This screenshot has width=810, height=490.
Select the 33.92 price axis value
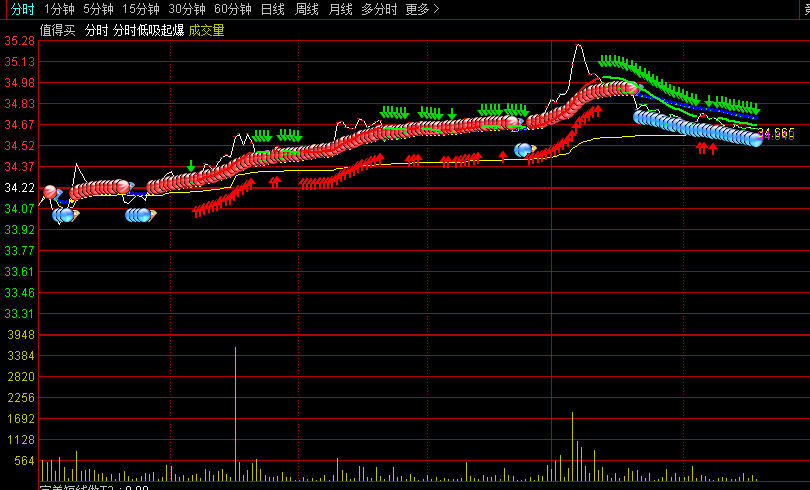(x=19, y=230)
